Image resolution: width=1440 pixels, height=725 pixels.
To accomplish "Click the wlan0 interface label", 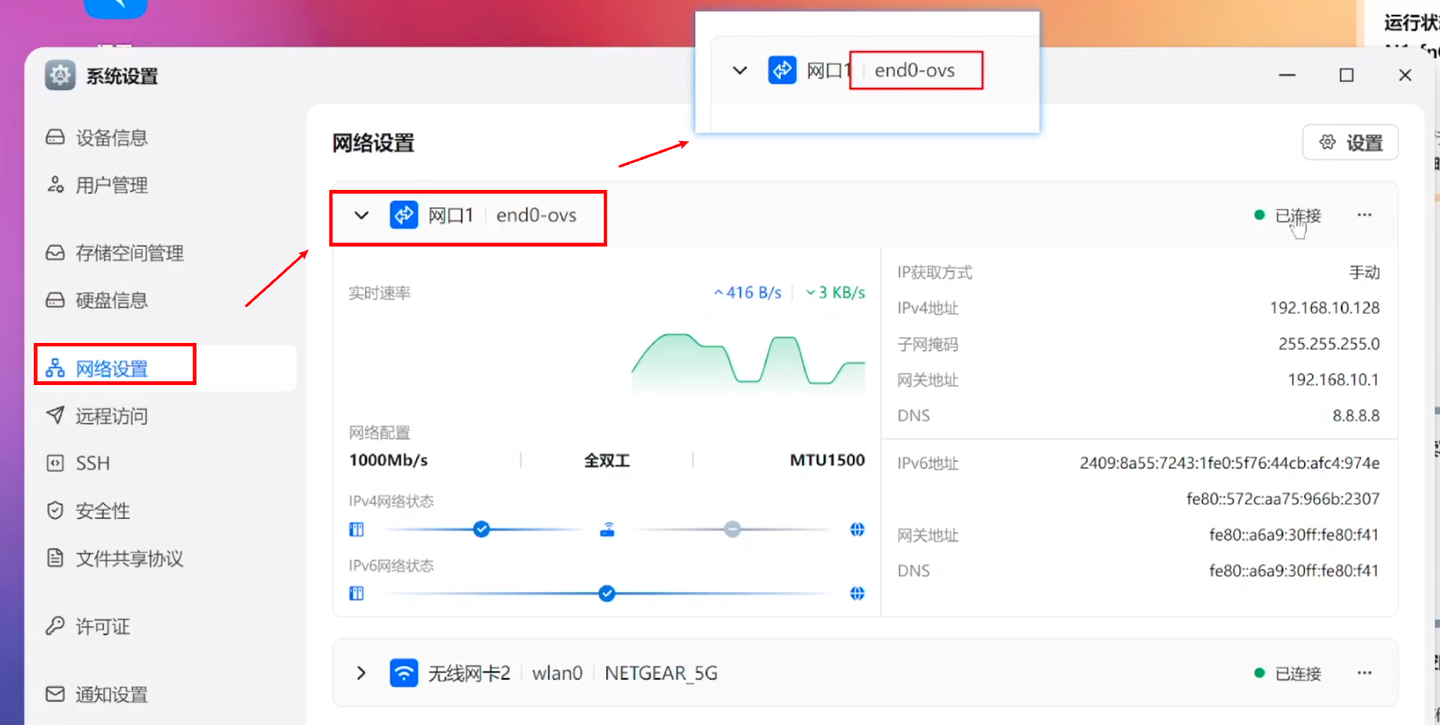I will tap(557, 673).
